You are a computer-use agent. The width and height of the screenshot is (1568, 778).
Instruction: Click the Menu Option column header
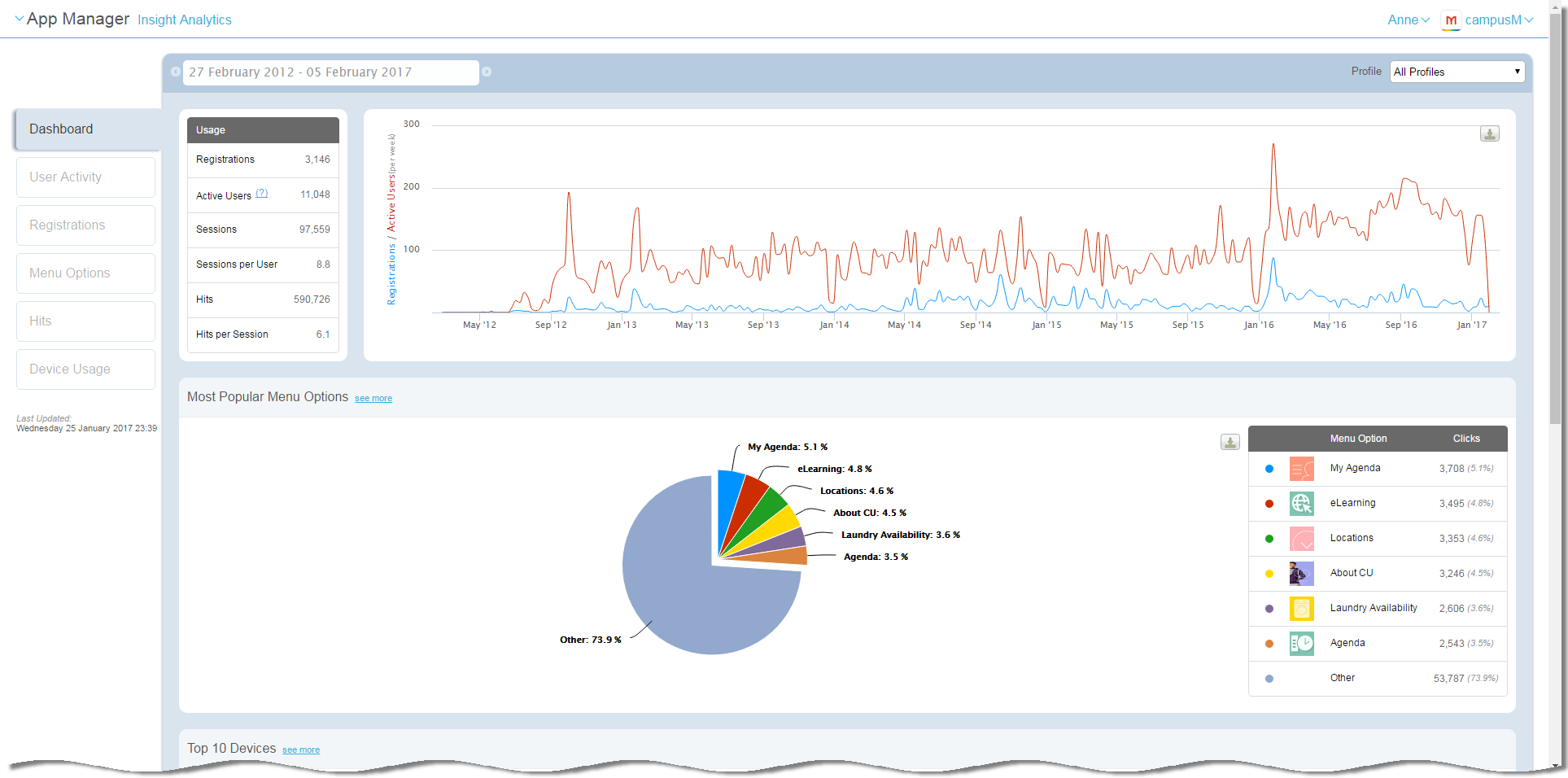(x=1358, y=439)
